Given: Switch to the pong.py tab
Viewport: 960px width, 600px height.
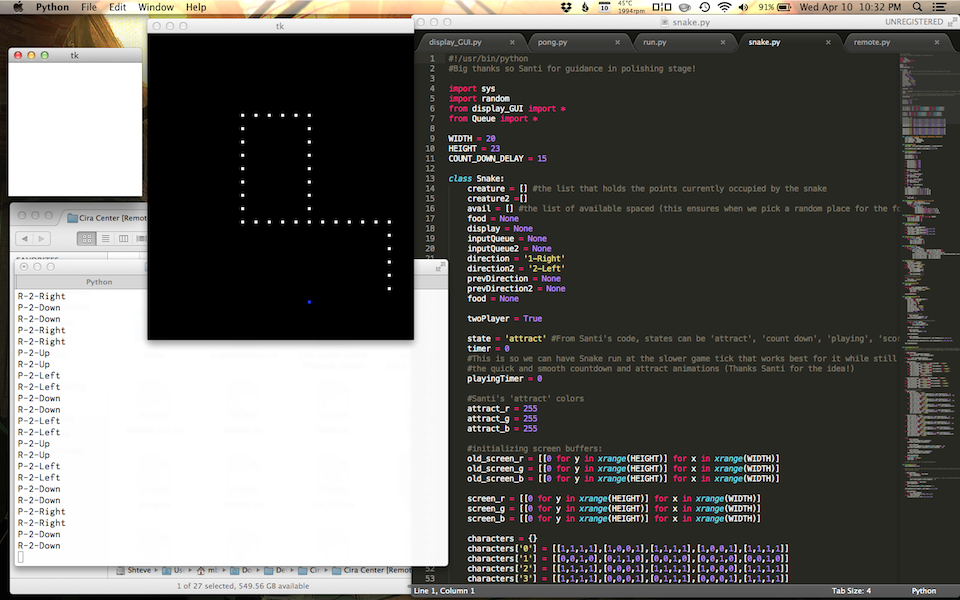Looking at the screenshot, I should pyautogui.click(x=552, y=42).
